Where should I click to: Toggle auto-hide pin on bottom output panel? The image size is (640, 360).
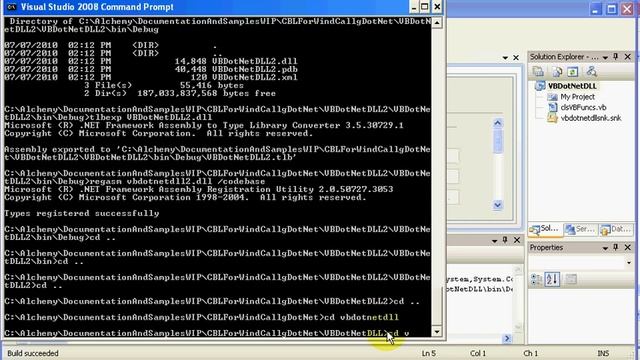505,240
